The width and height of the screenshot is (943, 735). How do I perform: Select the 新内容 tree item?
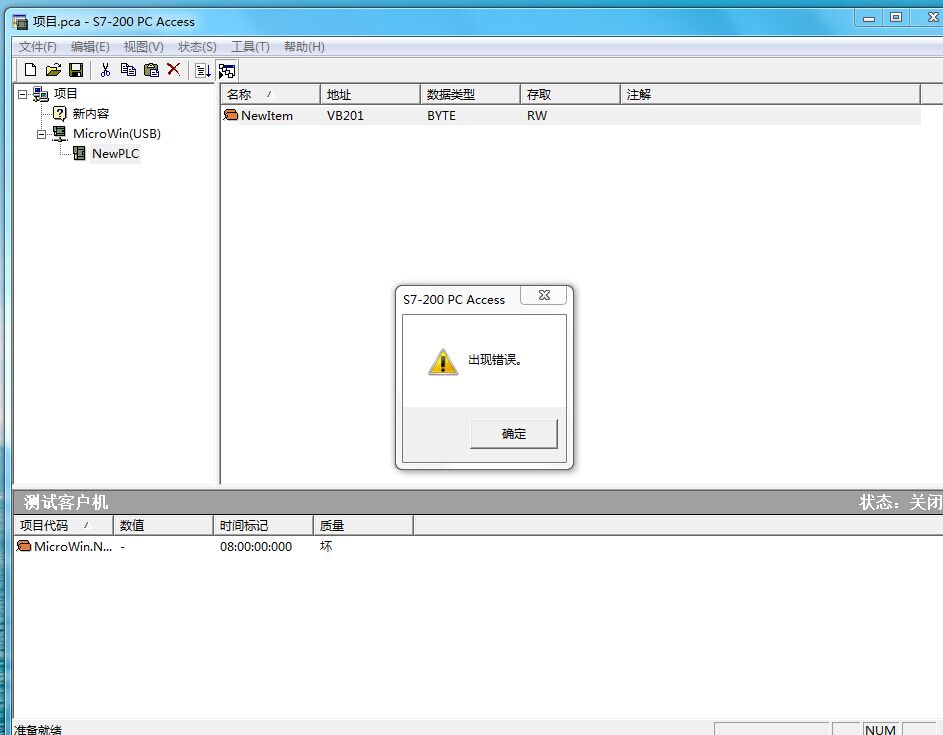coord(91,114)
